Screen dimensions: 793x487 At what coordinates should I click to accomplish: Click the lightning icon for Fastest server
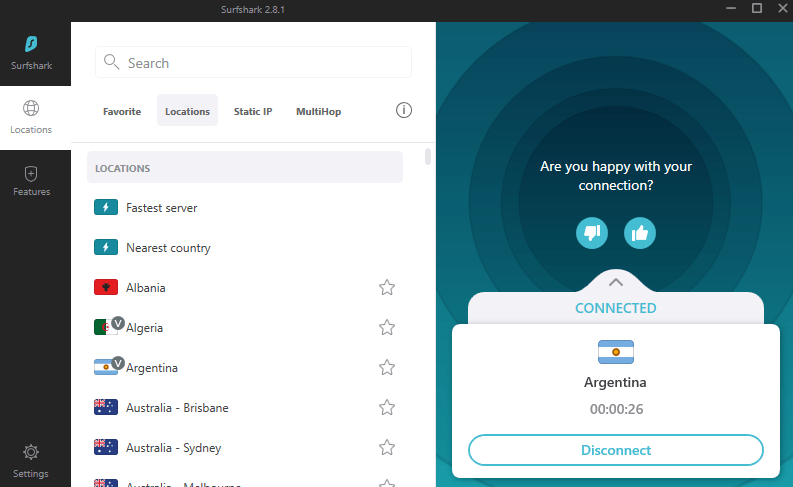[x=106, y=207]
